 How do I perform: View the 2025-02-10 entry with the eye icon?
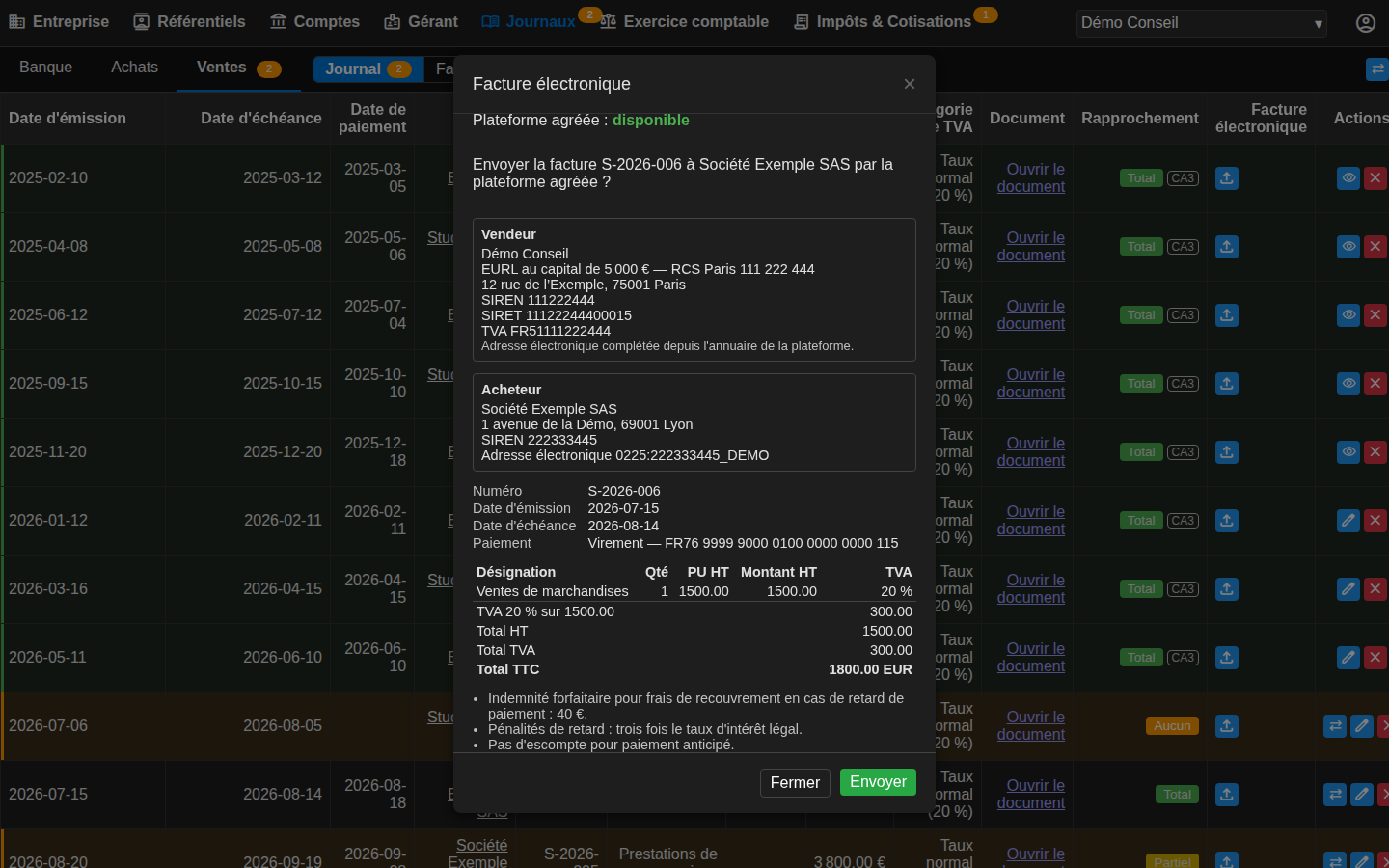coord(1348,178)
